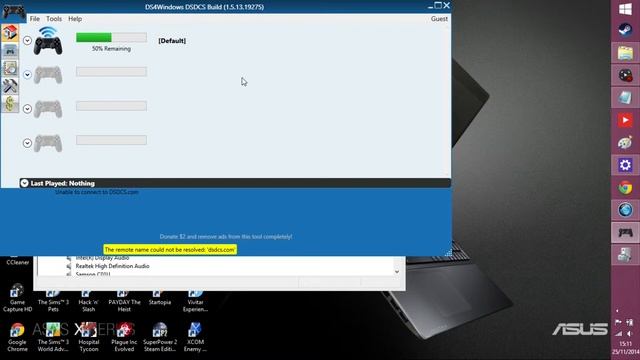Open the red YouTube taskbar icon

point(625,120)
